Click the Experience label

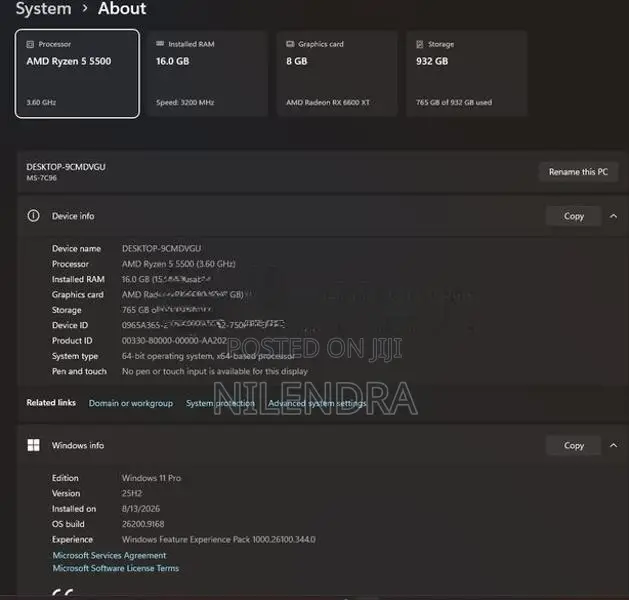[x=72, y=539]
